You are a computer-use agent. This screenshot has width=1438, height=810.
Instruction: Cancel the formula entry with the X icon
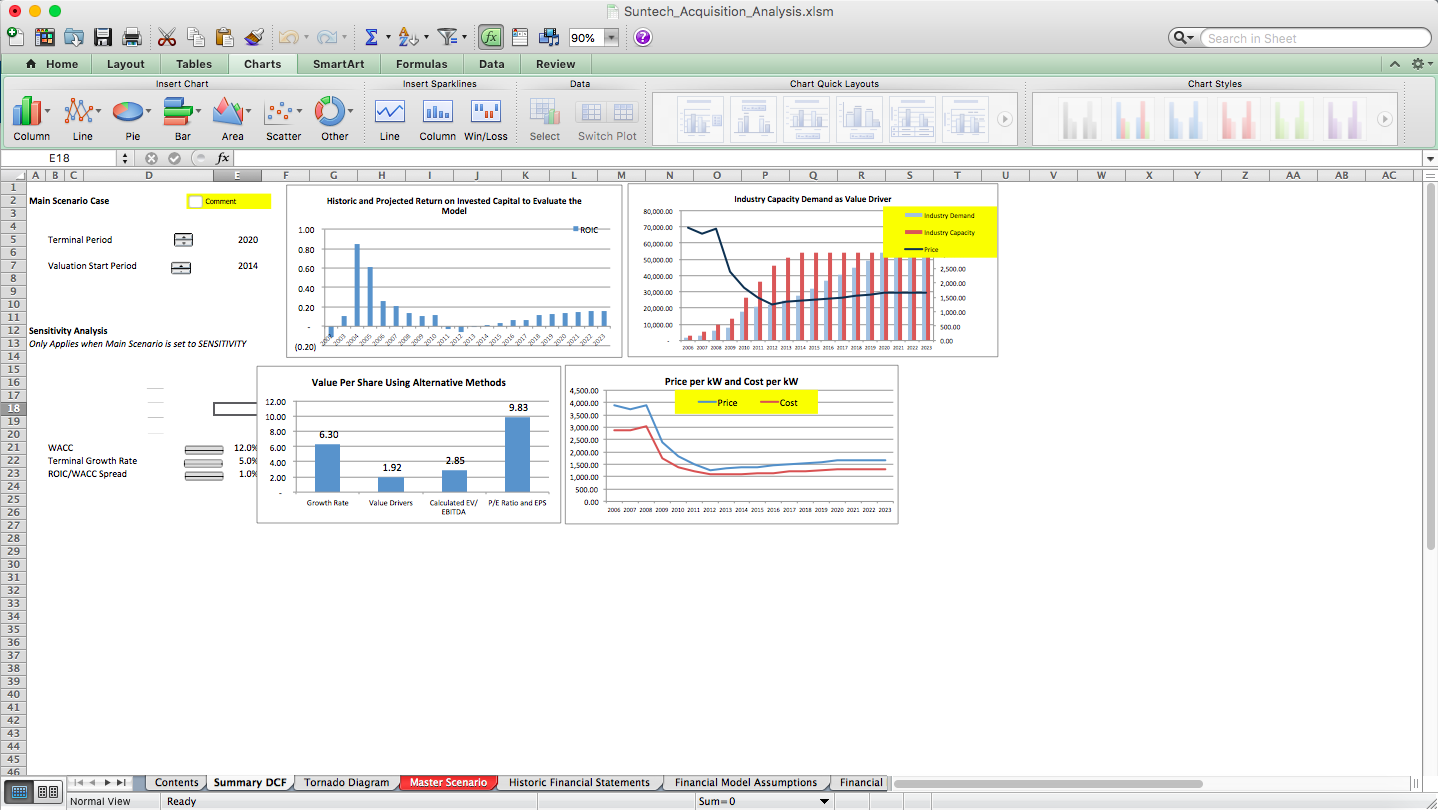[x=151, y=157]
